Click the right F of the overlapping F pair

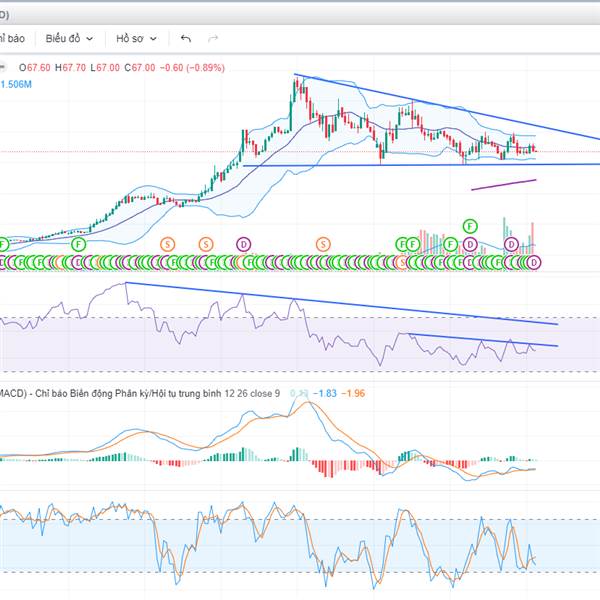(413, 244)
